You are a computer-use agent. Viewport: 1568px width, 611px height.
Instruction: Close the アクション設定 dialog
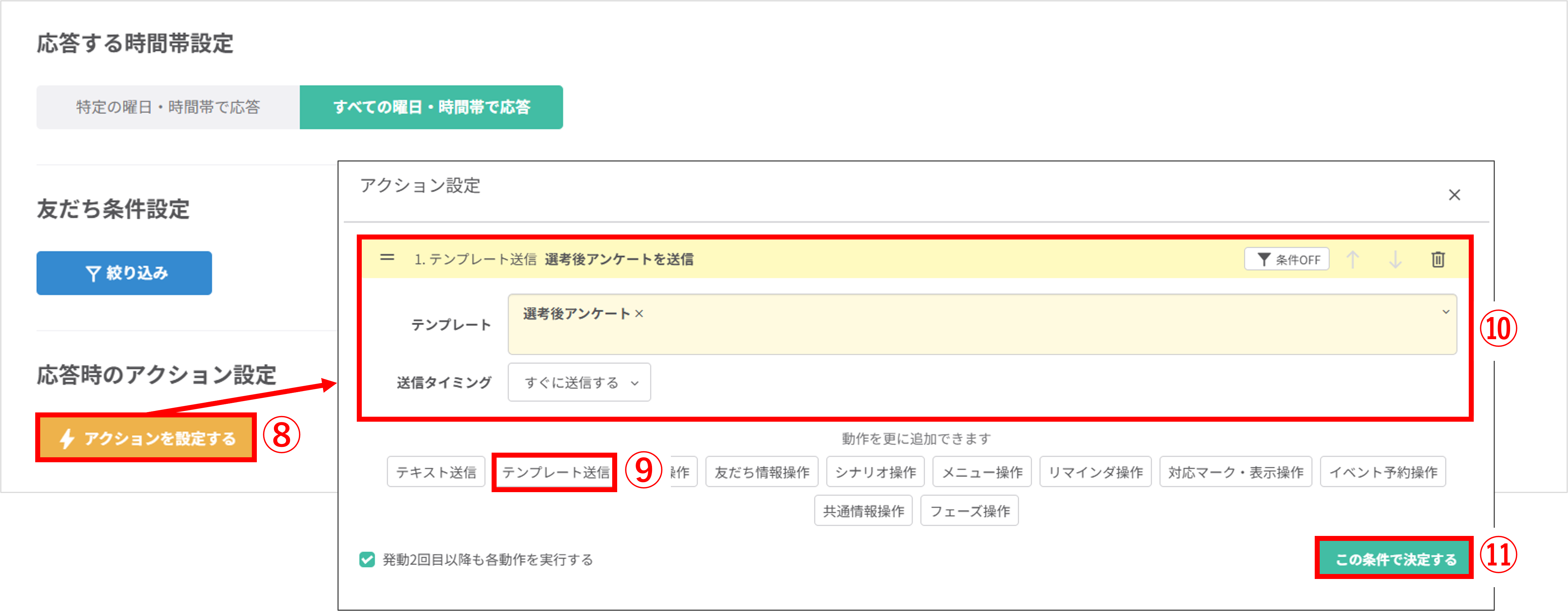1455,196
